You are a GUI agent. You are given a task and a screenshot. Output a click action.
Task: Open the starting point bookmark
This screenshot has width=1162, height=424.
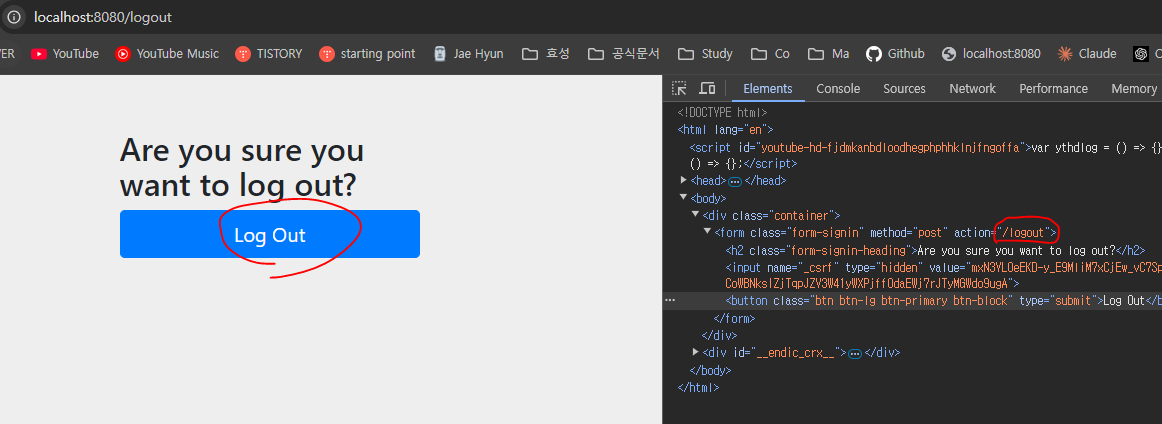(368, 53)
